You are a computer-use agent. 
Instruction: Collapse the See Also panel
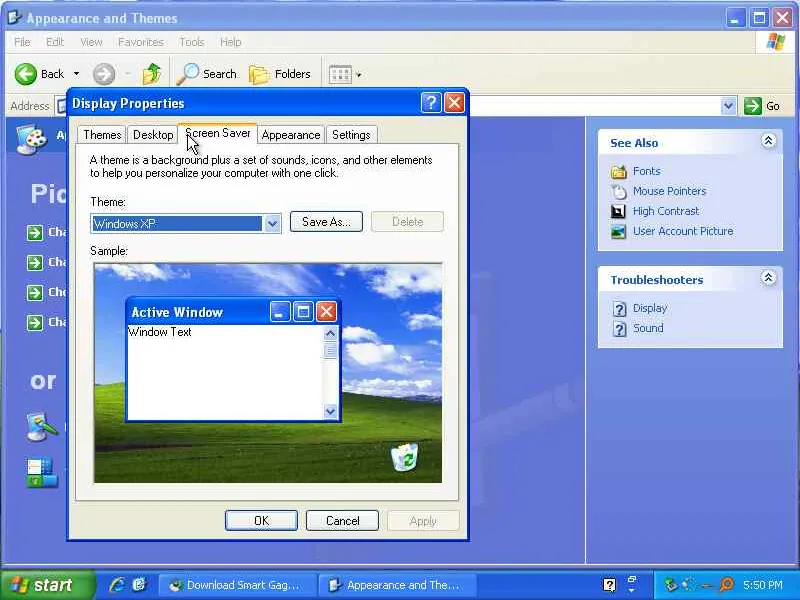[x=768, y=141]
